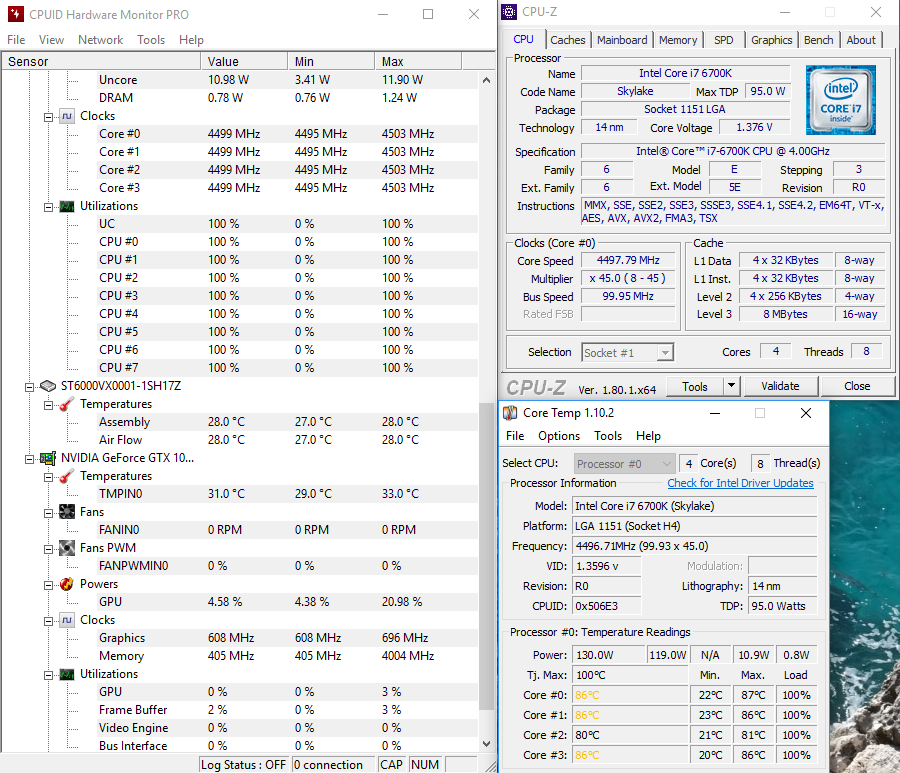Click the Clocks waveform icon under CPU
900x773 pixels.
point(67,116)
